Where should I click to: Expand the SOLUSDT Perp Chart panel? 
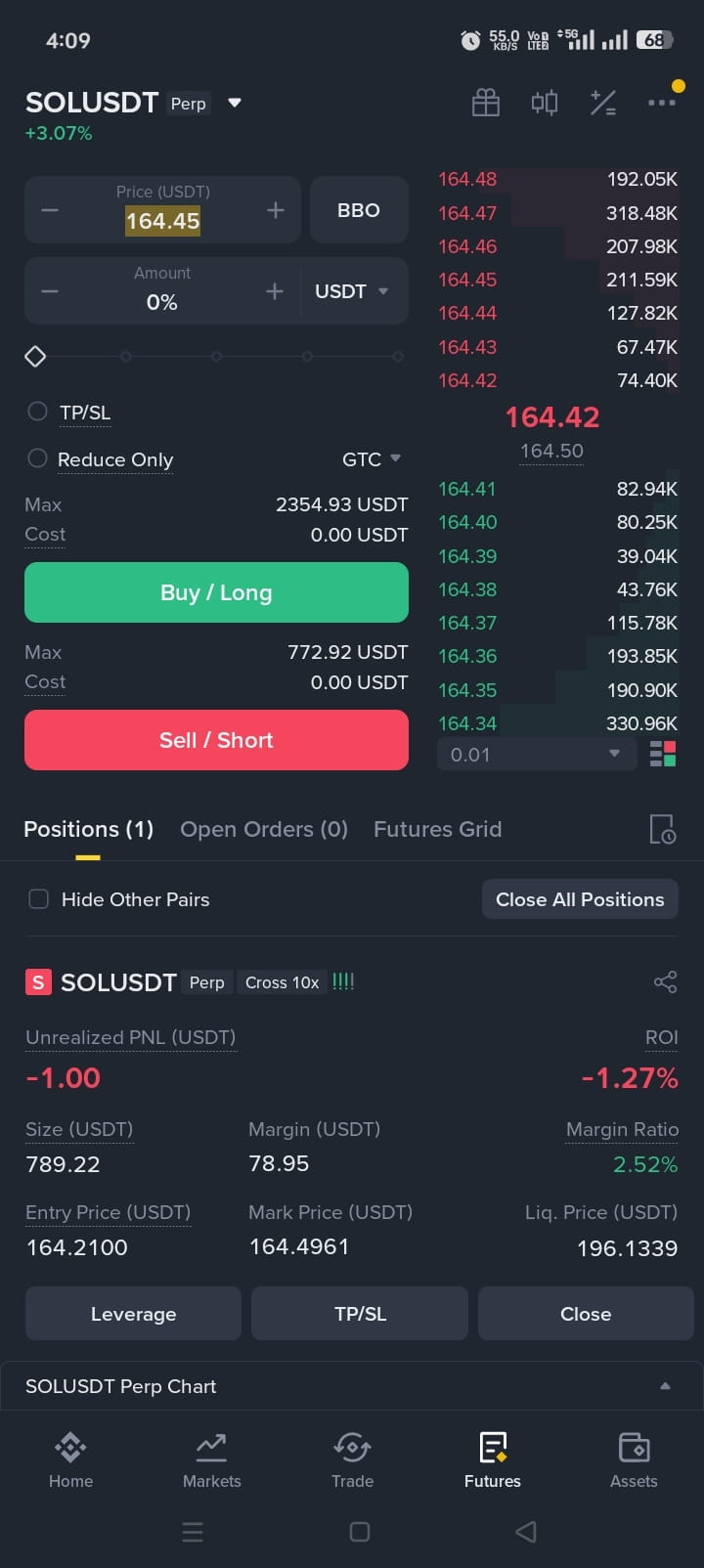pos(352,1386)
